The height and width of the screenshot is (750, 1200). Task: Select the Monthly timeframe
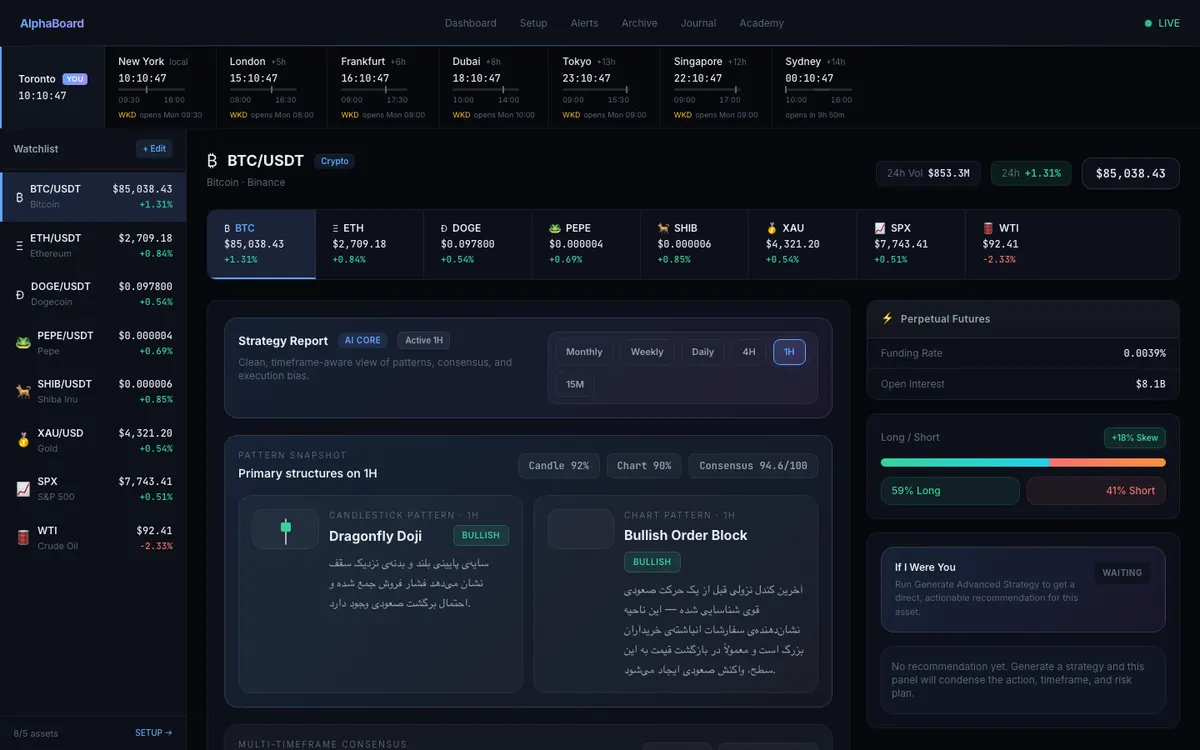coord(584,352)
